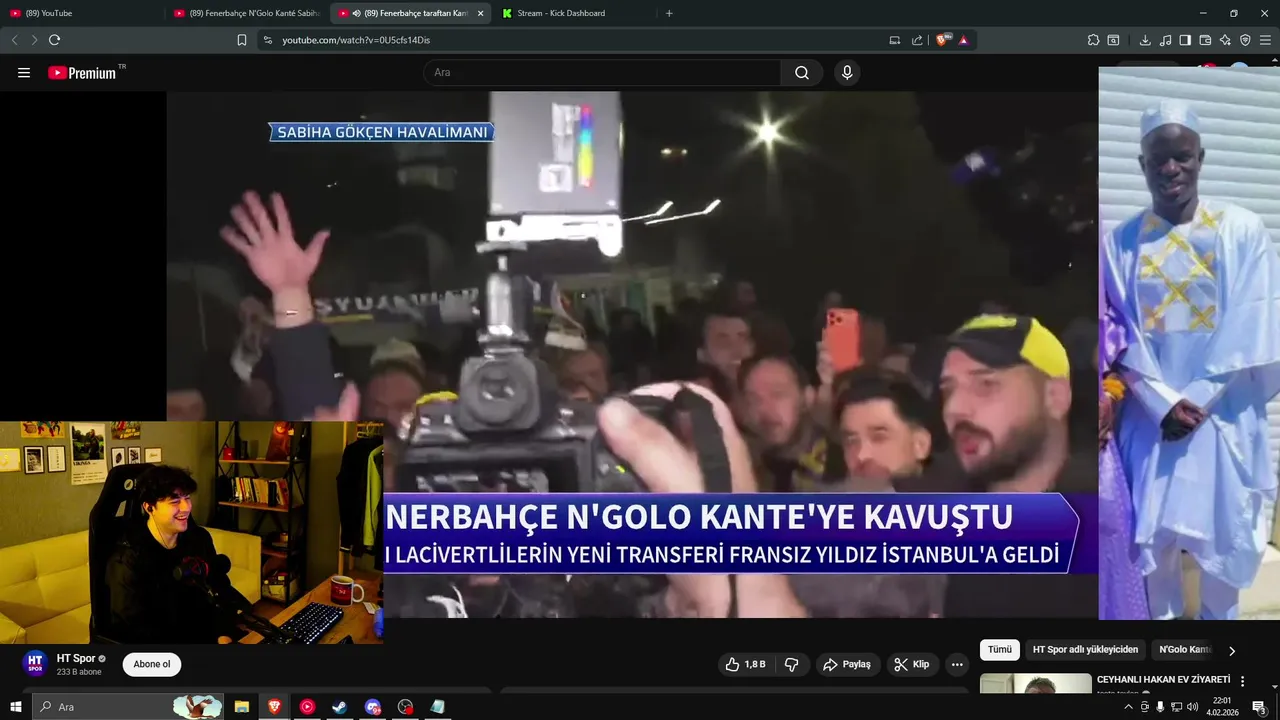Open the HT Spor channel avatar
The image size is (1280, 720).
pyautogui.click(x=35, y=664)
